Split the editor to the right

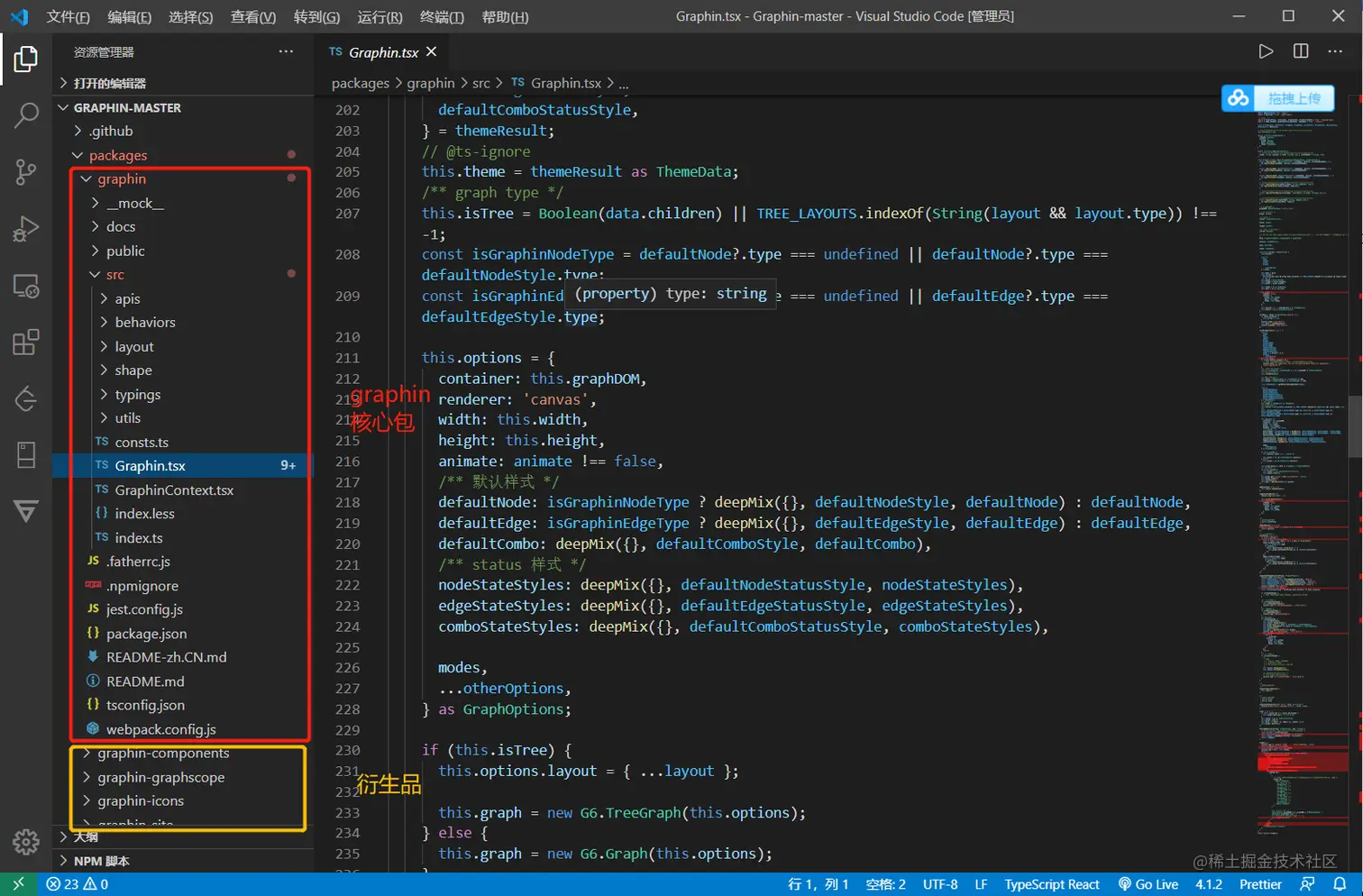[x=1301, y=51]
